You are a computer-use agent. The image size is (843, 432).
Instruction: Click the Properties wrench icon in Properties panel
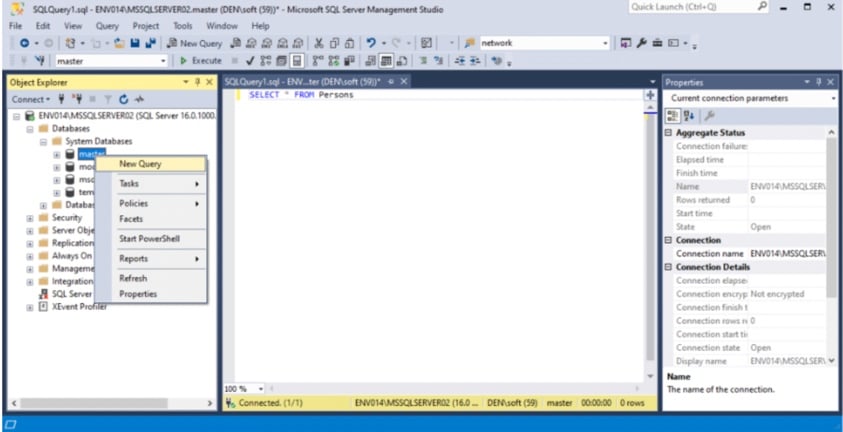point(710,116)
